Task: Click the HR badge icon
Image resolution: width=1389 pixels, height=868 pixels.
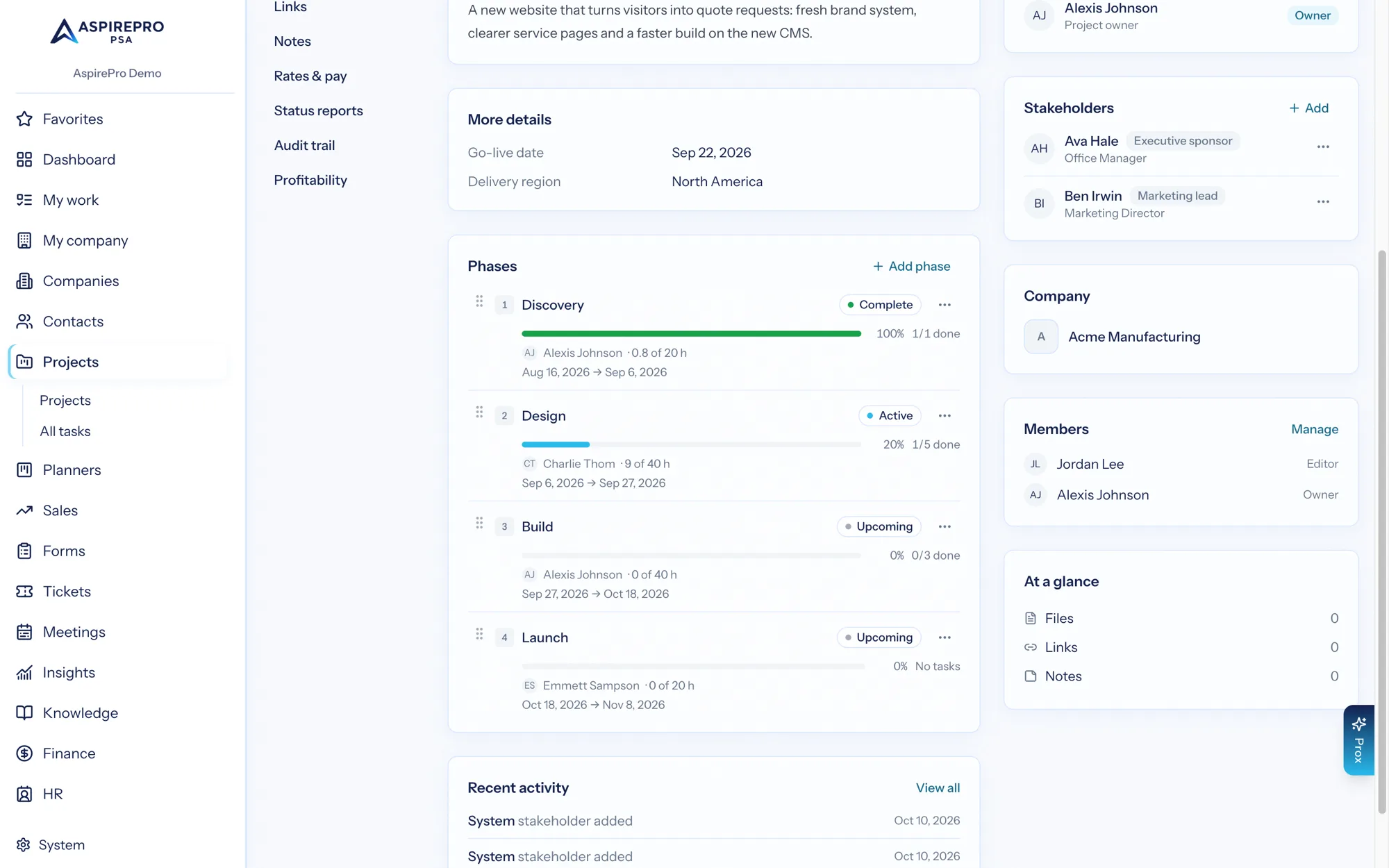Action: [x=24, y=794]
